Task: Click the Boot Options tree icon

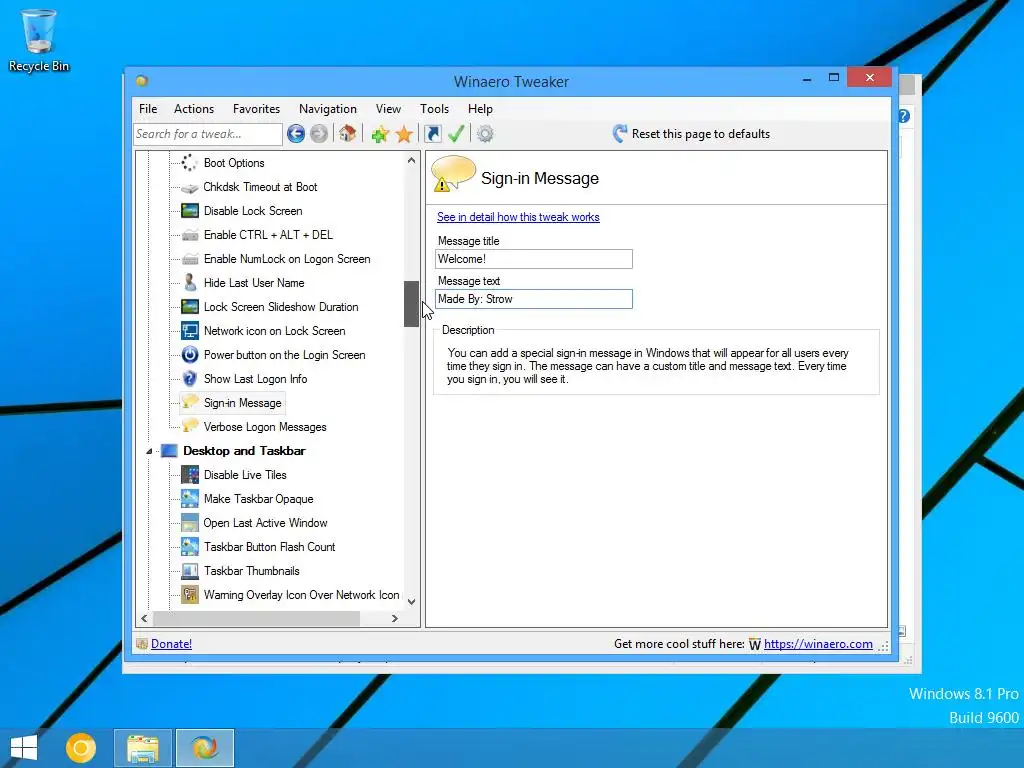Action: 189,163
